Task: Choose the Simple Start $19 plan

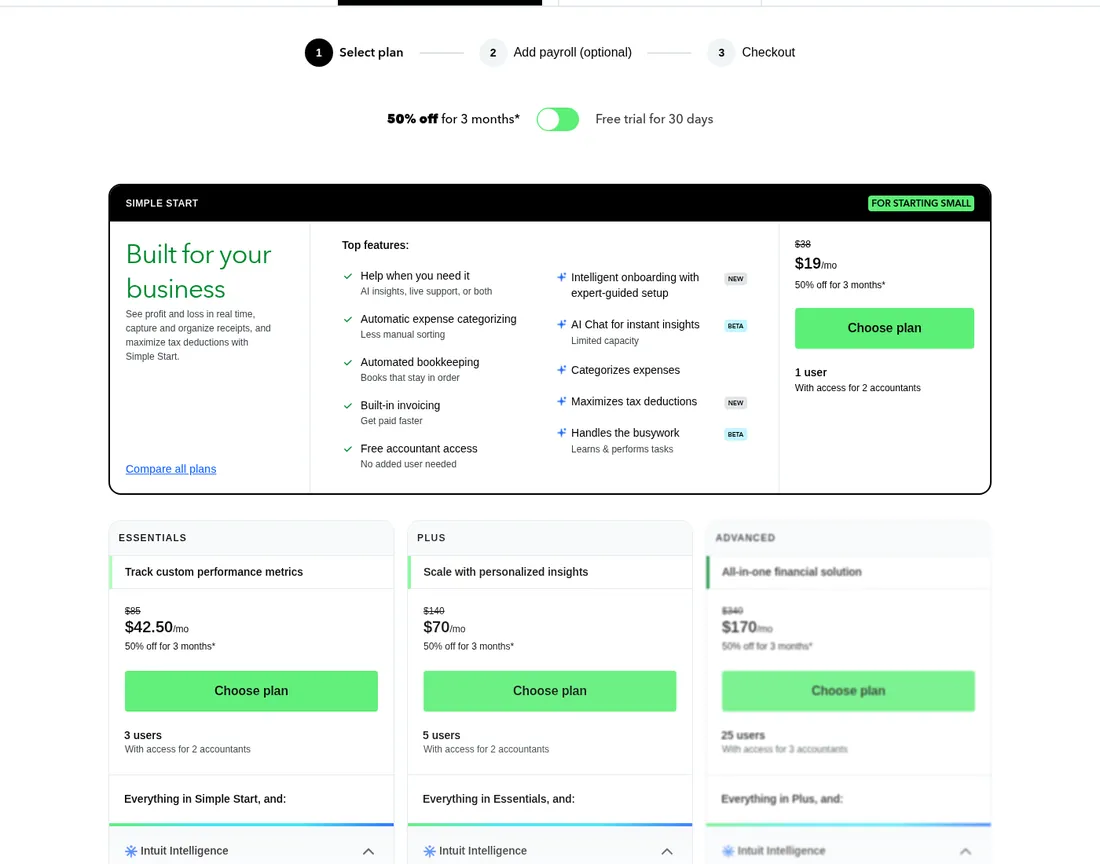Action: 884,328
